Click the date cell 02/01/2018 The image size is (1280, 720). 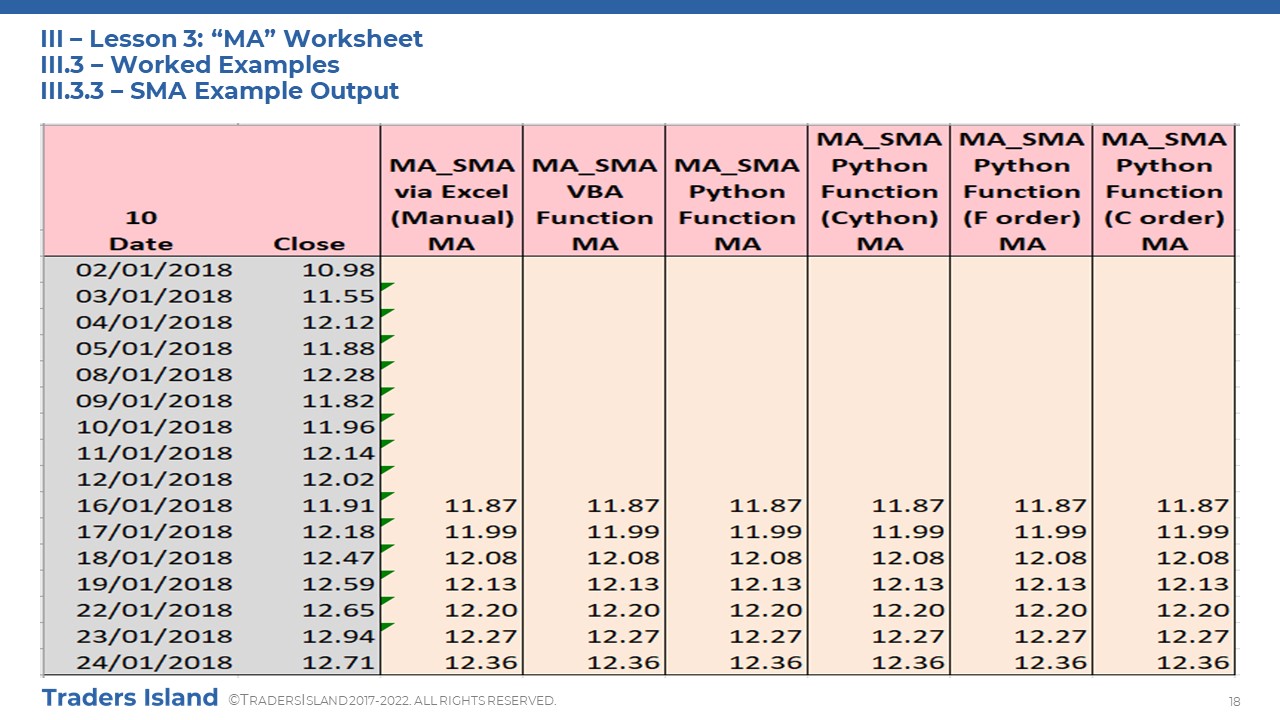click(154, 270)
